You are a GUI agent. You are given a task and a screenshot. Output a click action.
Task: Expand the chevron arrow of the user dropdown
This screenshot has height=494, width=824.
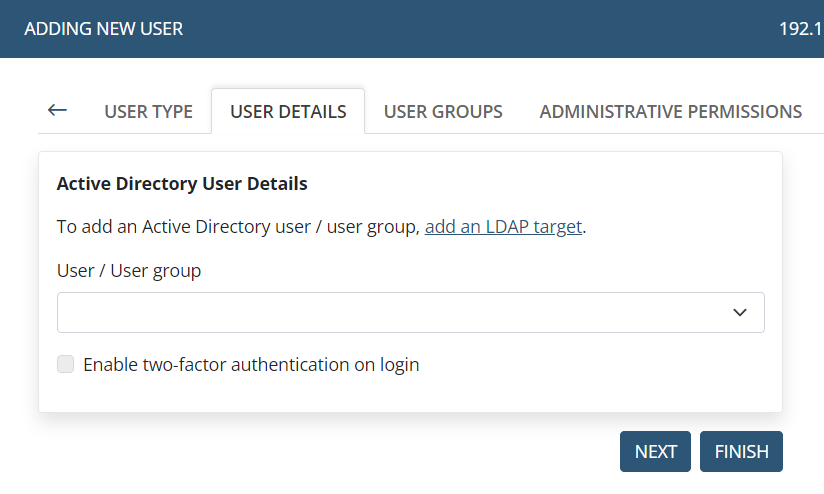(740, 313)
